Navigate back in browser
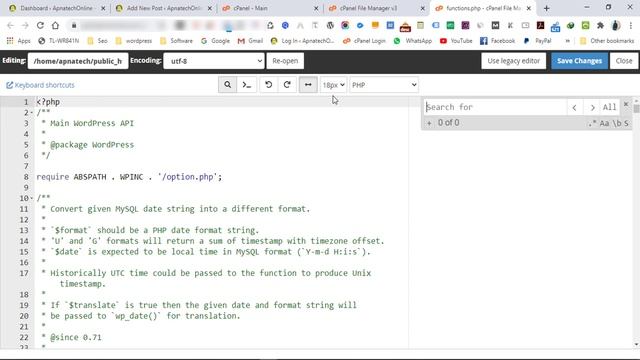 pyautogui.click(x=10, y=25)
